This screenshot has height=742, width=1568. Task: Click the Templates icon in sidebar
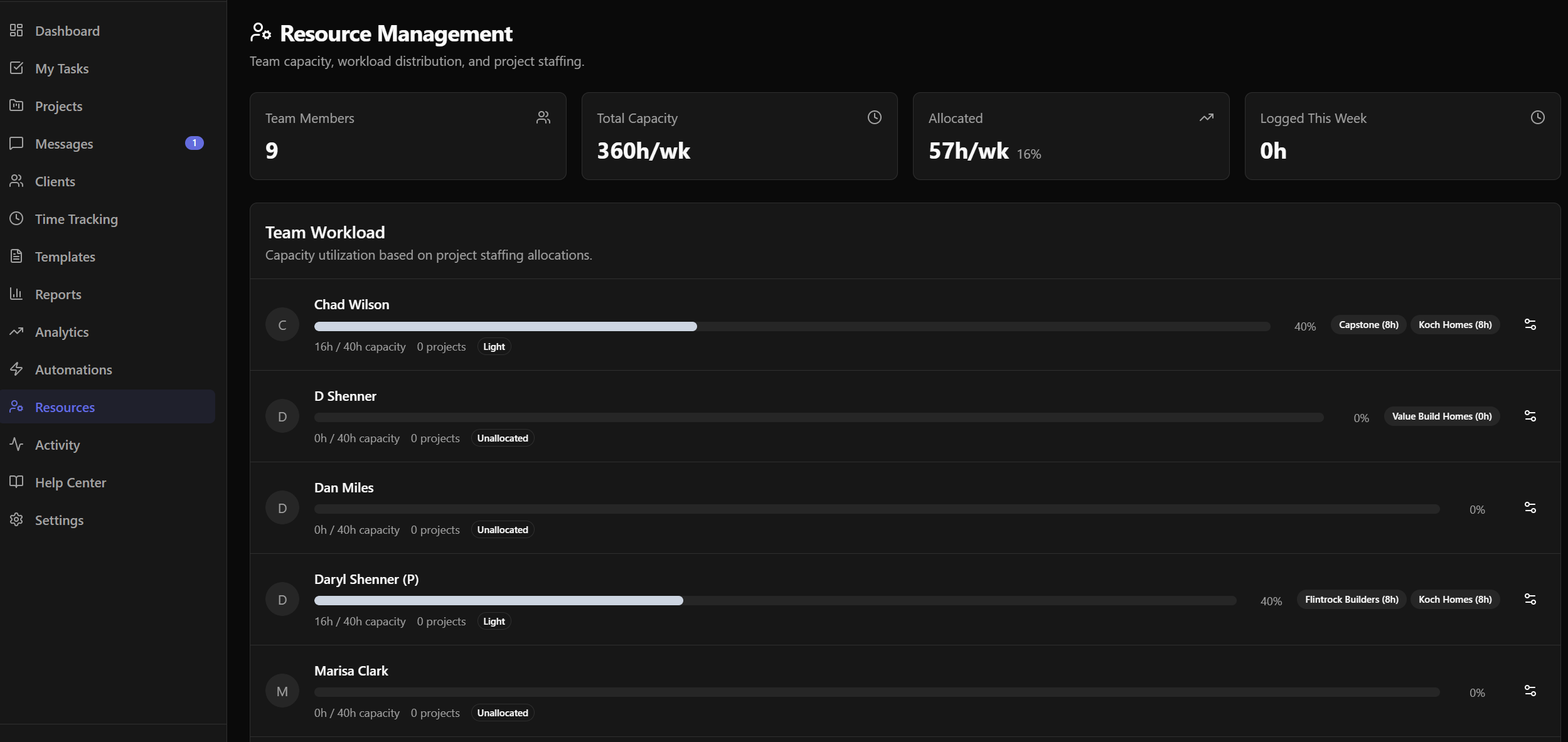[x=17, y=257]
